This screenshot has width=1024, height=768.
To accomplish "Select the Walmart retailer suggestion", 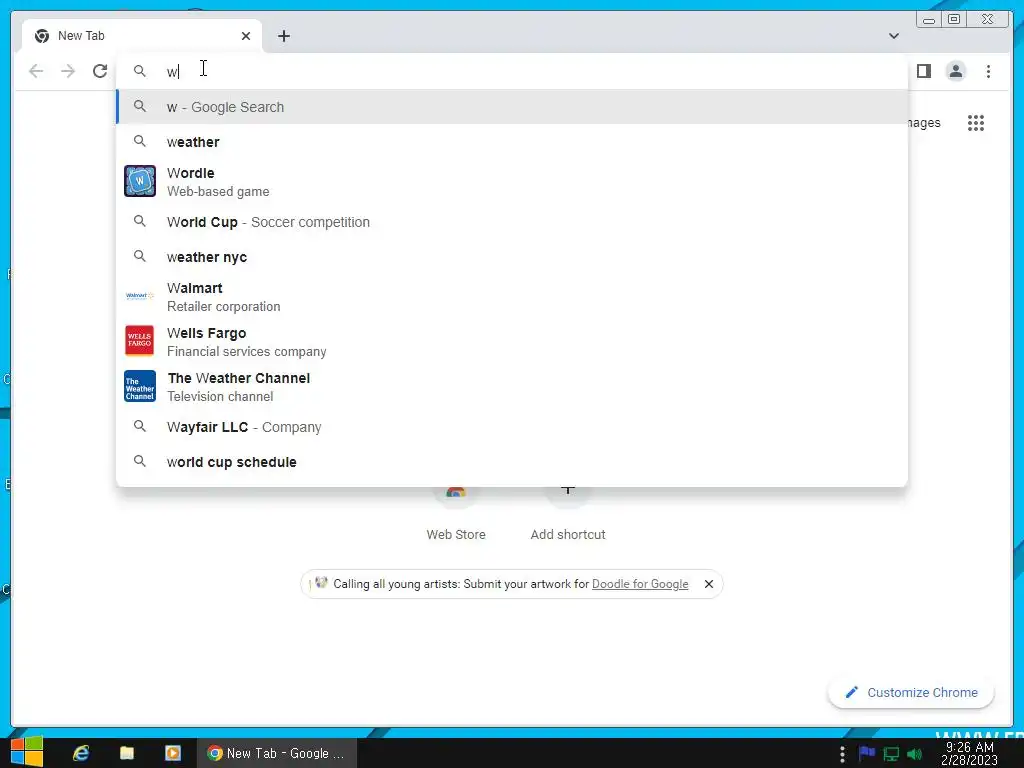I will [512, 296].
